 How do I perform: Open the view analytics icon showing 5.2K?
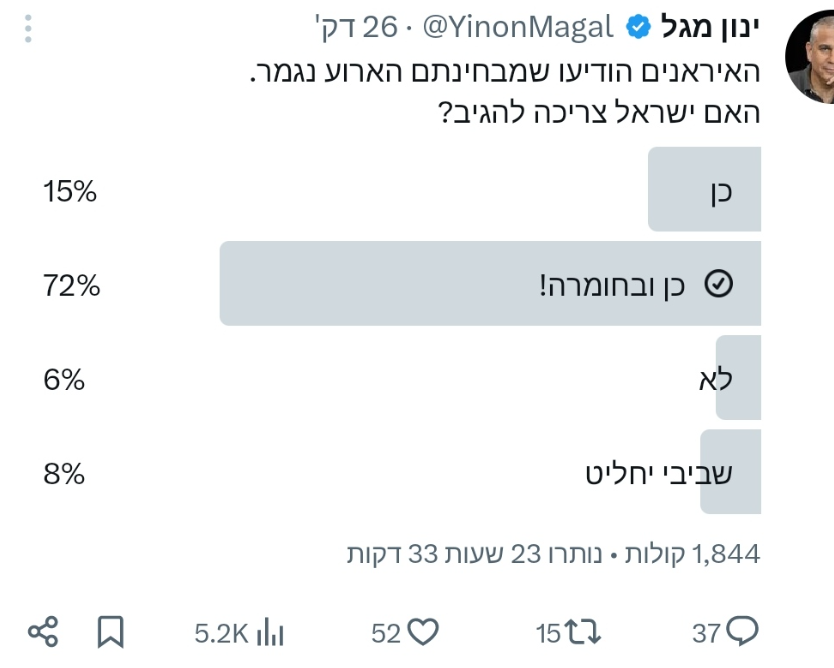[x=271, y=632]
